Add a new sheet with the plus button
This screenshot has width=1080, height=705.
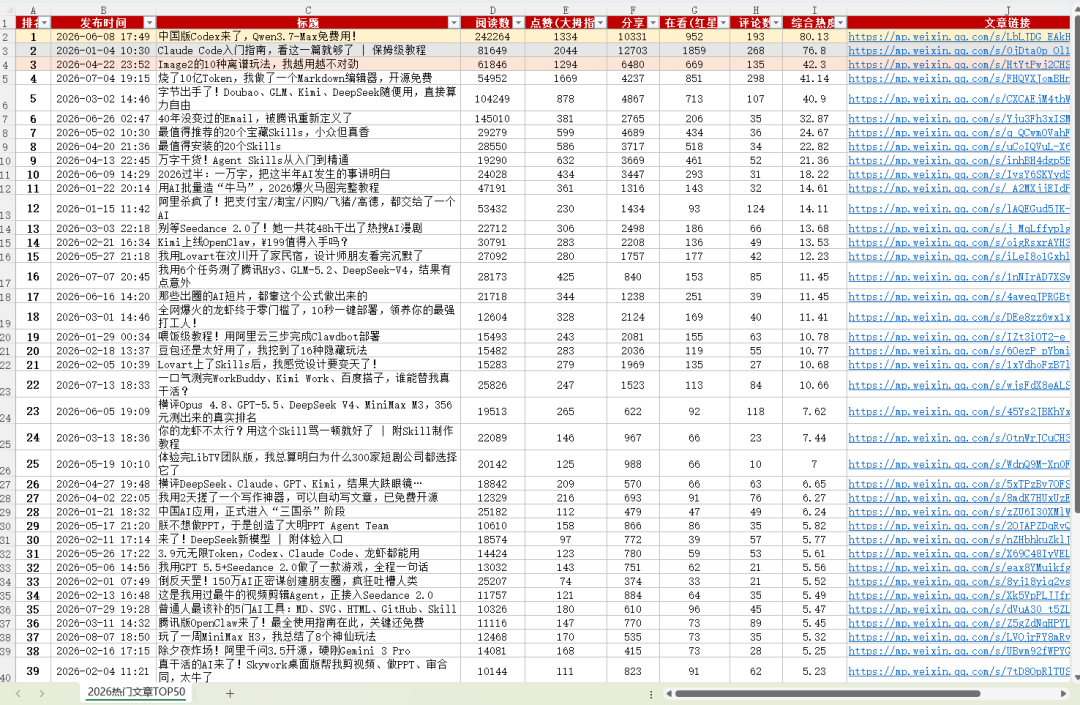[230, 693]
